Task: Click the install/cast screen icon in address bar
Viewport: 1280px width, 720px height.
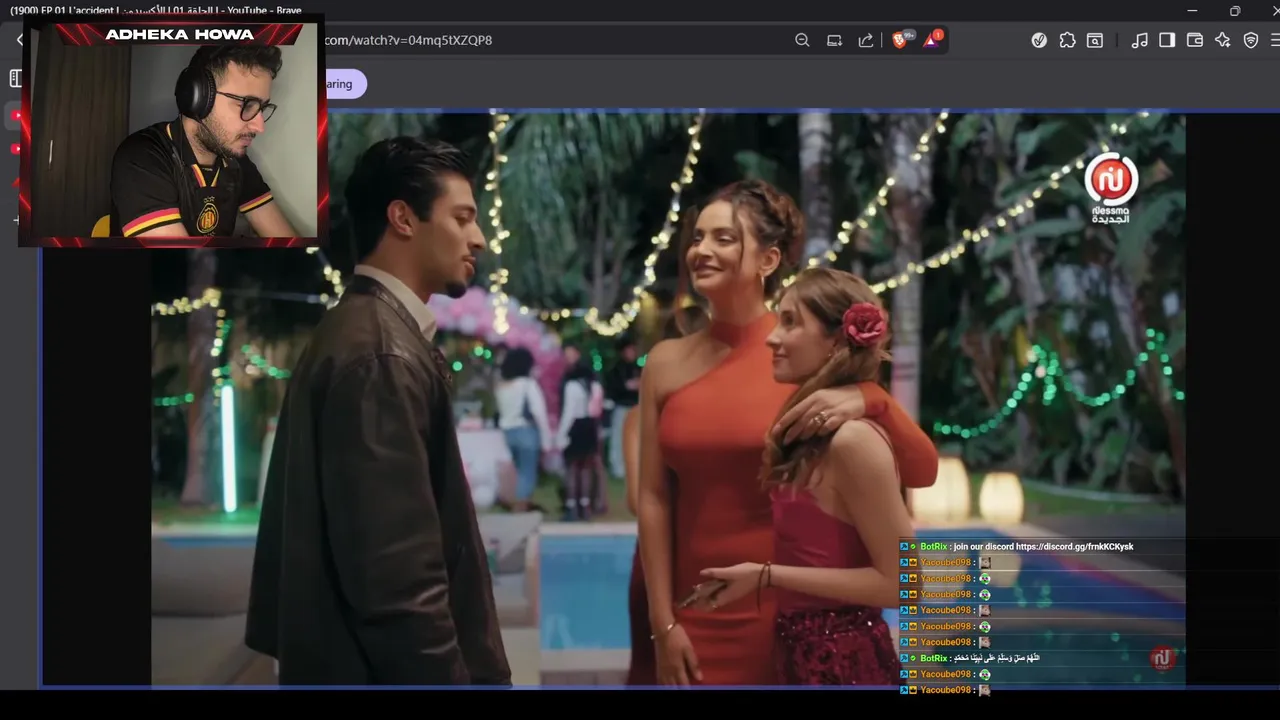Action: pyautogui.click(x=834, y=40)
